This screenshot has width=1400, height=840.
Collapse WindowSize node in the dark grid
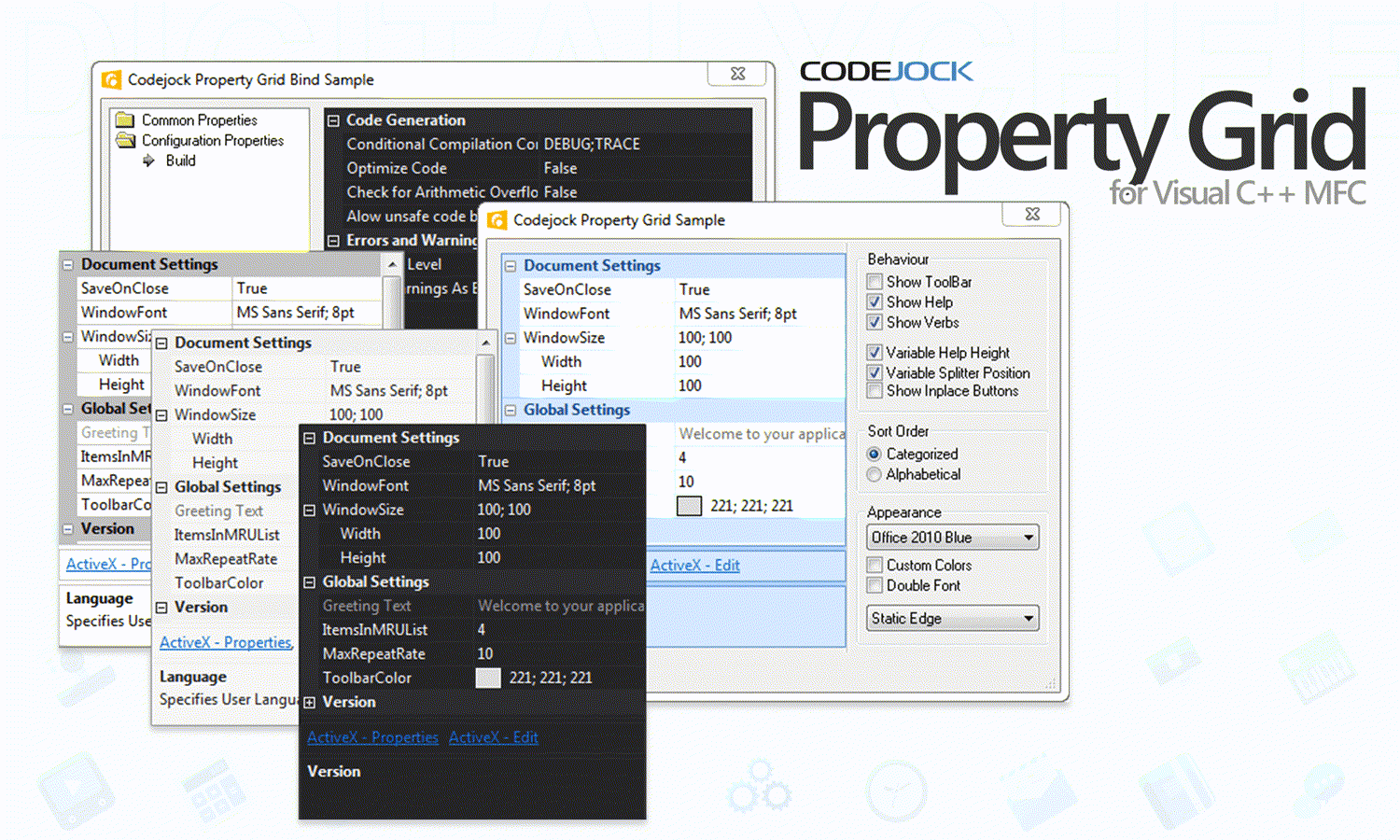click(310, 510)
